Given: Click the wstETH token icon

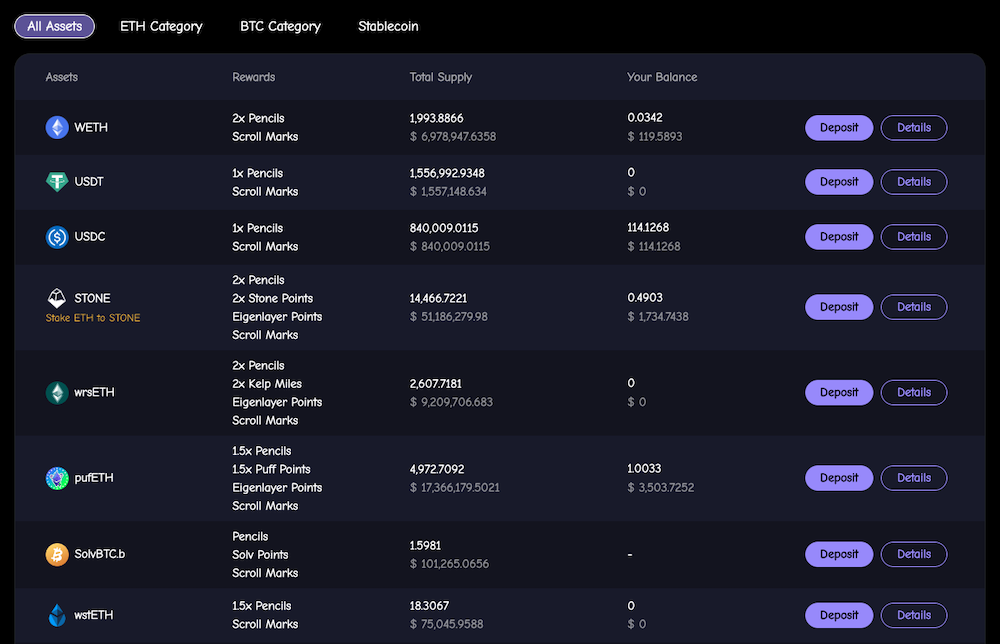Looking at the screenshot, I should [57, 615].
